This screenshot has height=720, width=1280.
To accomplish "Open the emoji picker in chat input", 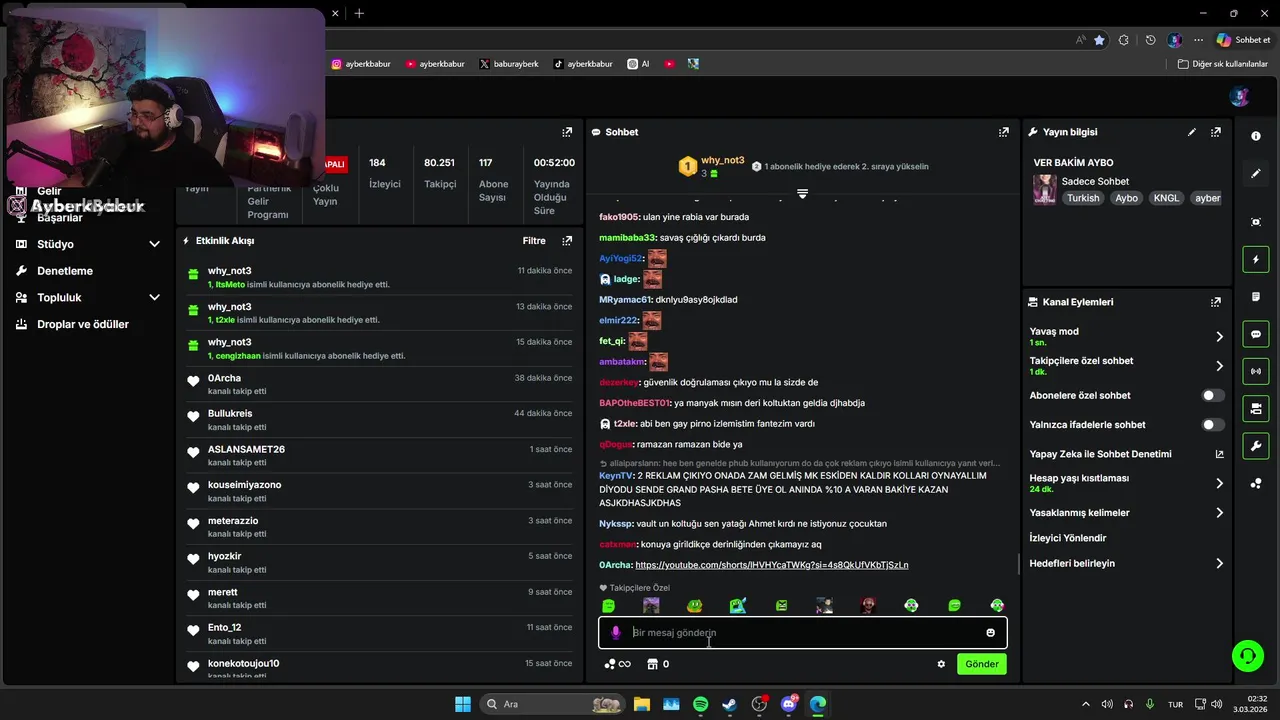I will pos(991,633).
